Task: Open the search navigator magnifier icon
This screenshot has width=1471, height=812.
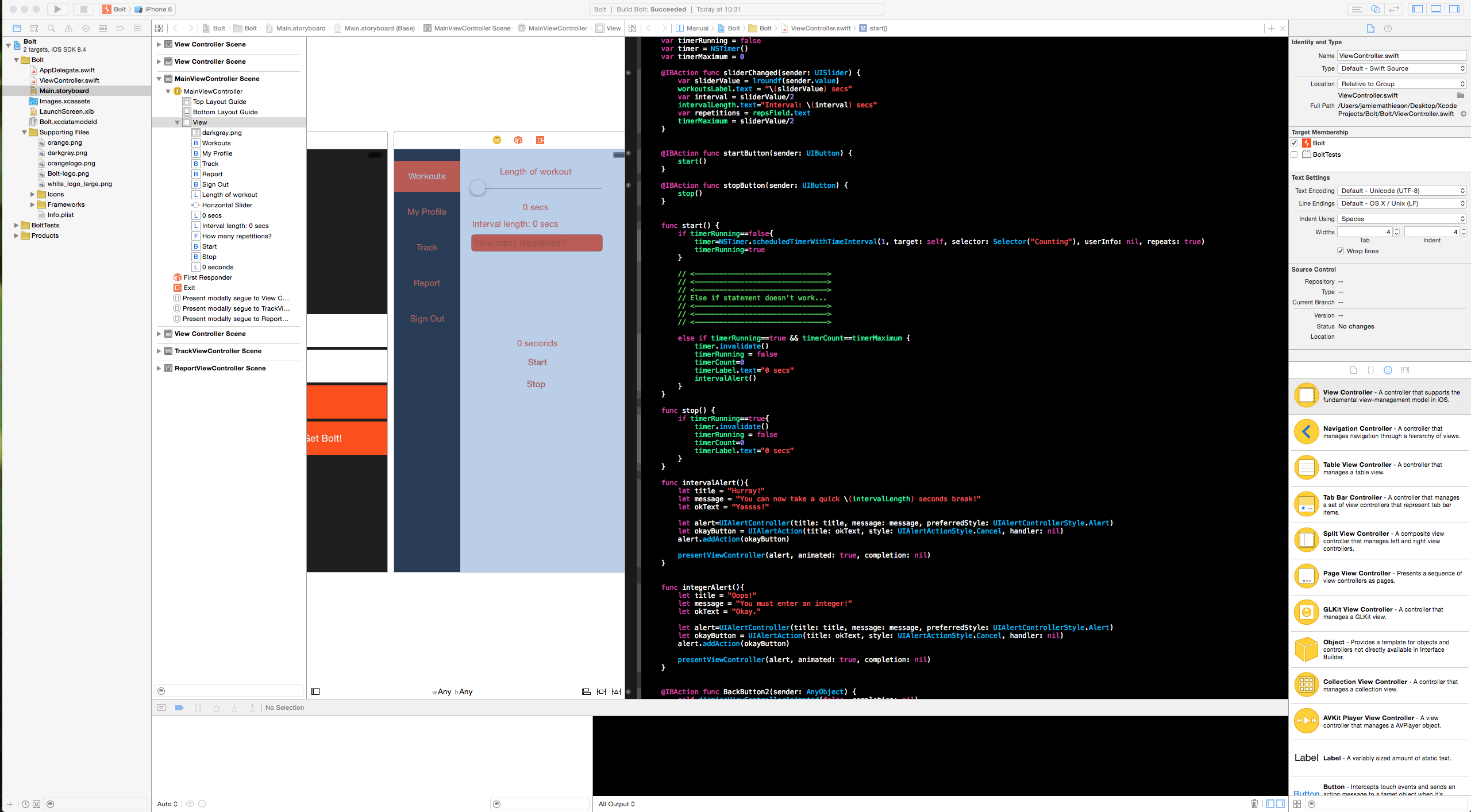Action: tap(51, 28)
